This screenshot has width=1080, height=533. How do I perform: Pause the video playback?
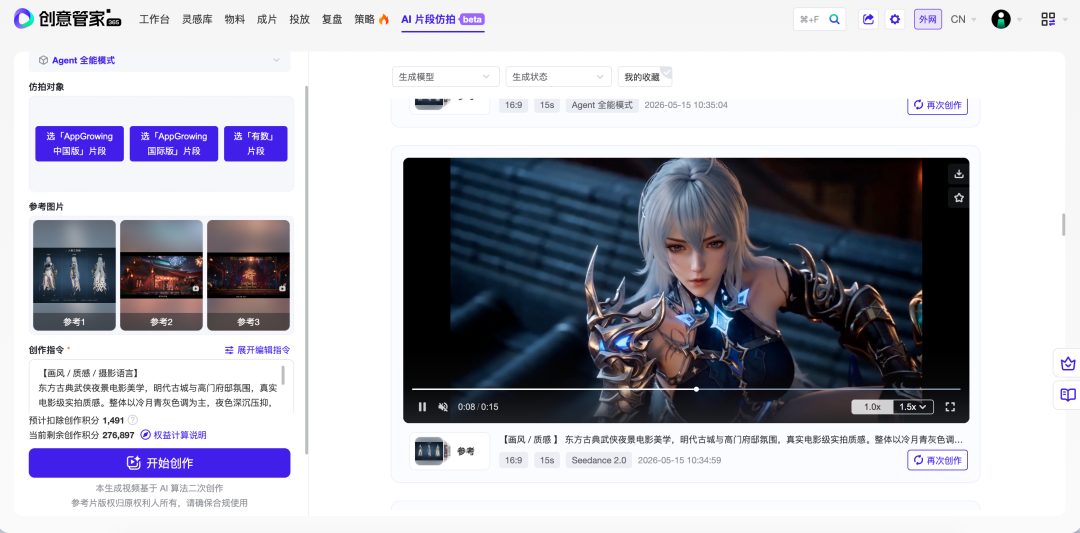[x=422, y=407]
